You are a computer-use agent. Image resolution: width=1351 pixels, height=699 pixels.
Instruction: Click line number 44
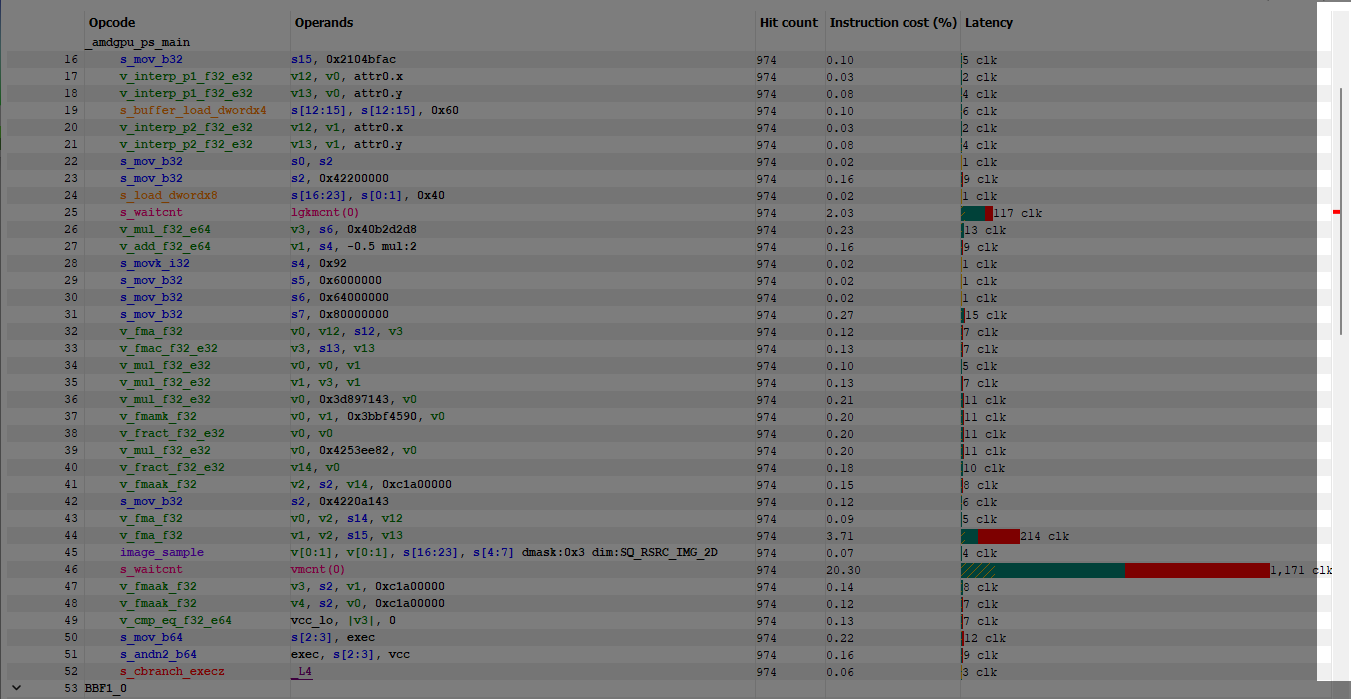tap(70, 536)
